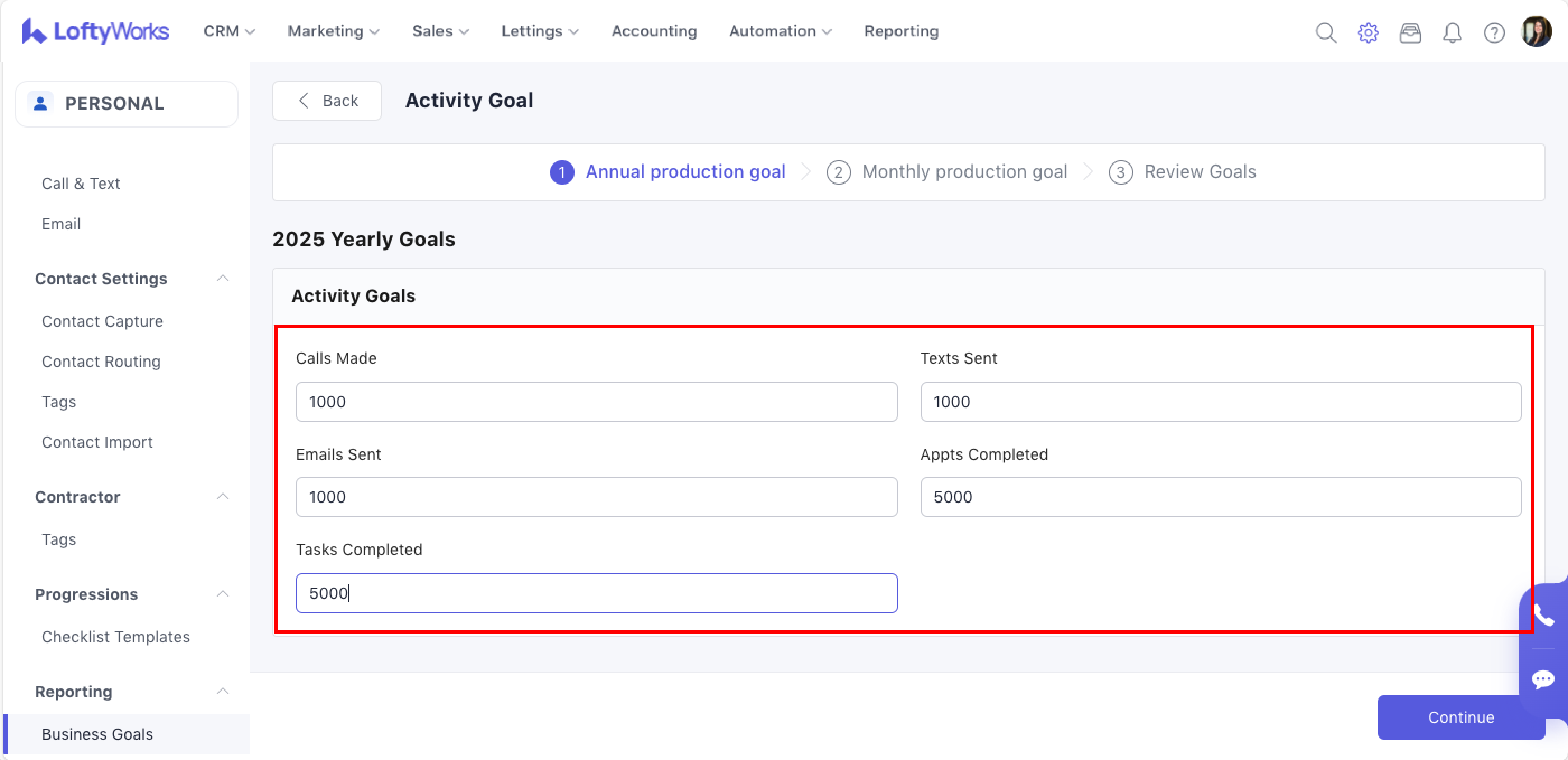Open settings gear icon in header
The height and width of the screenshot is (760, 1568).
(1368, 32)
